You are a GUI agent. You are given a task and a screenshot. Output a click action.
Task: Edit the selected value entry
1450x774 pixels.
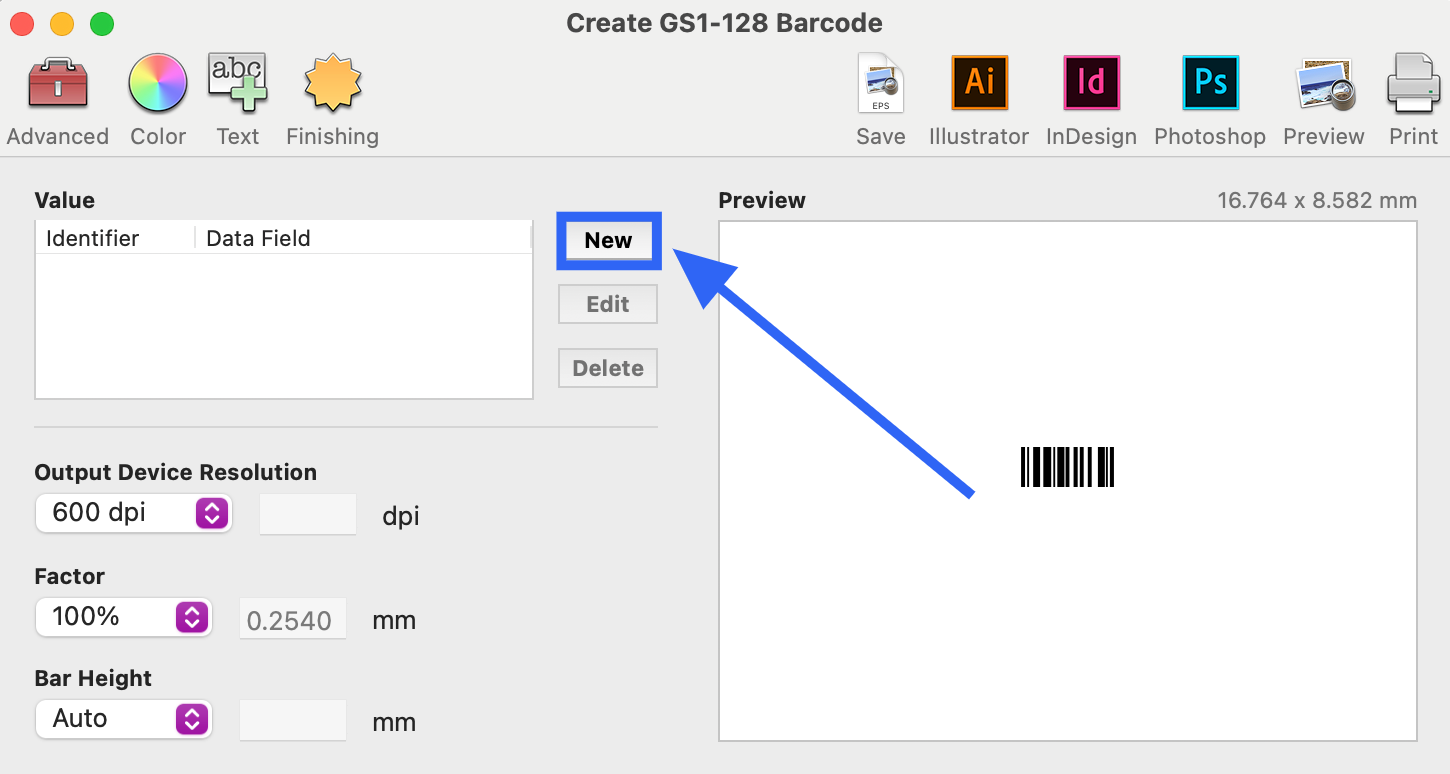coord(607,304)
